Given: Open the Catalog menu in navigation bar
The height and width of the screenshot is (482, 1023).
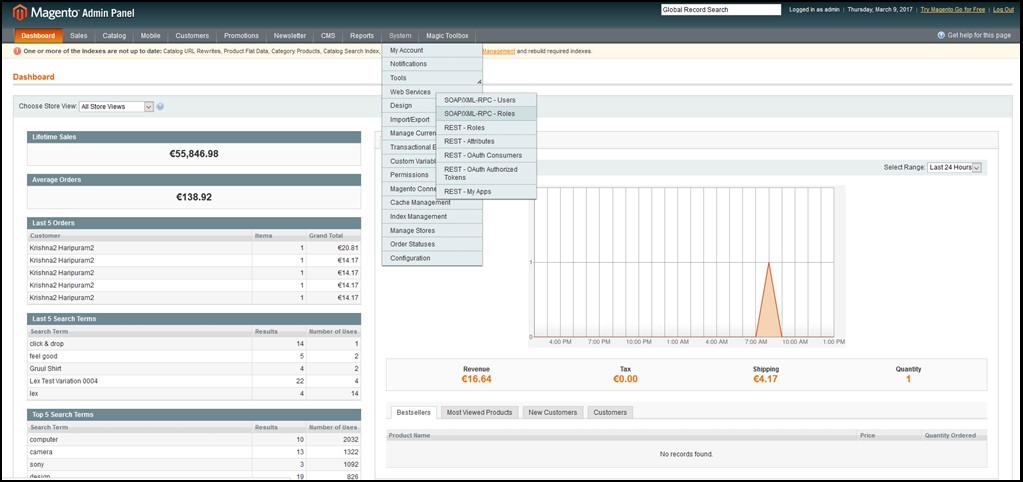Looking at the screenshot, I should (x=114, y=35).
